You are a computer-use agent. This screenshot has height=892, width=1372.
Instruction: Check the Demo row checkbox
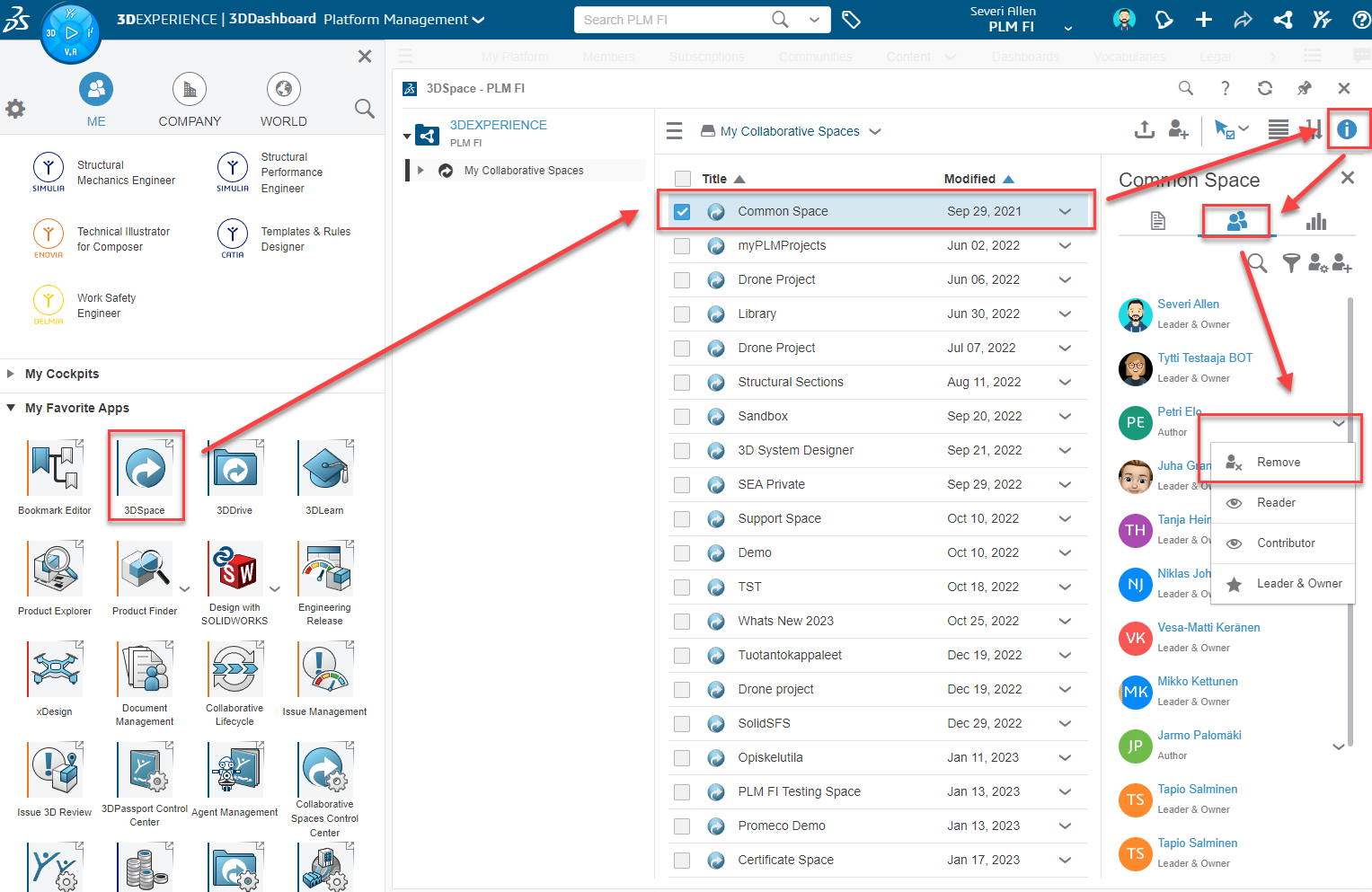click(x=683, y=553)
